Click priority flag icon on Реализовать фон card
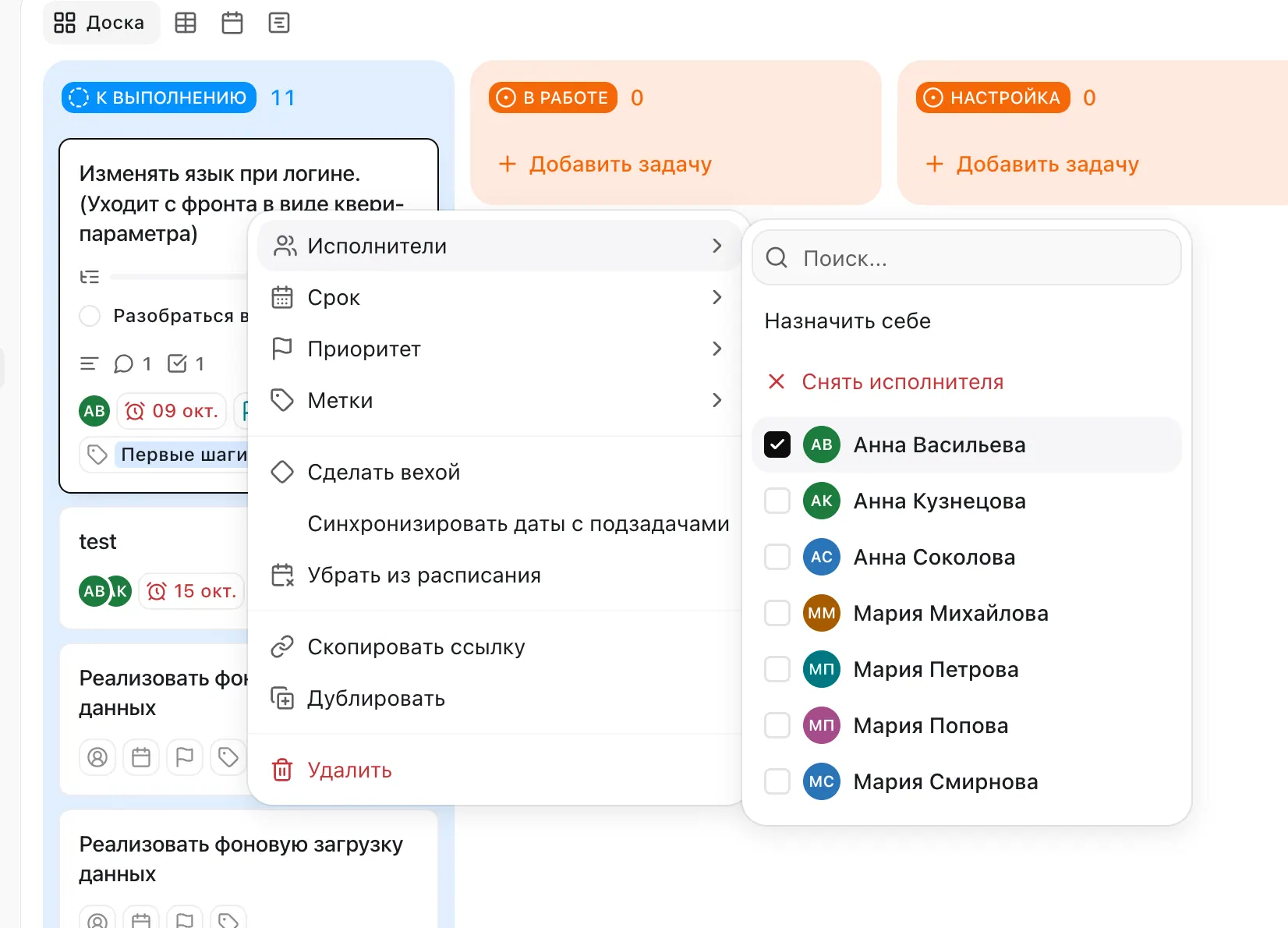This screenshot has width=1288, height=928. tap(185, 757)
